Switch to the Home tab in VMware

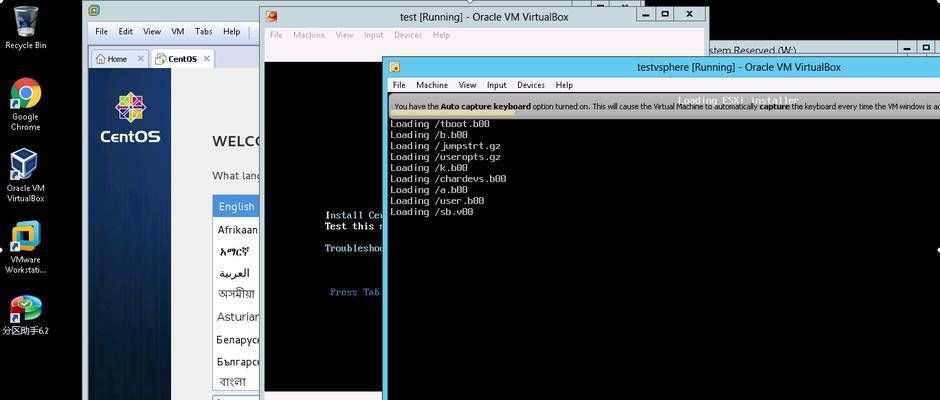(x=119, y=59)
